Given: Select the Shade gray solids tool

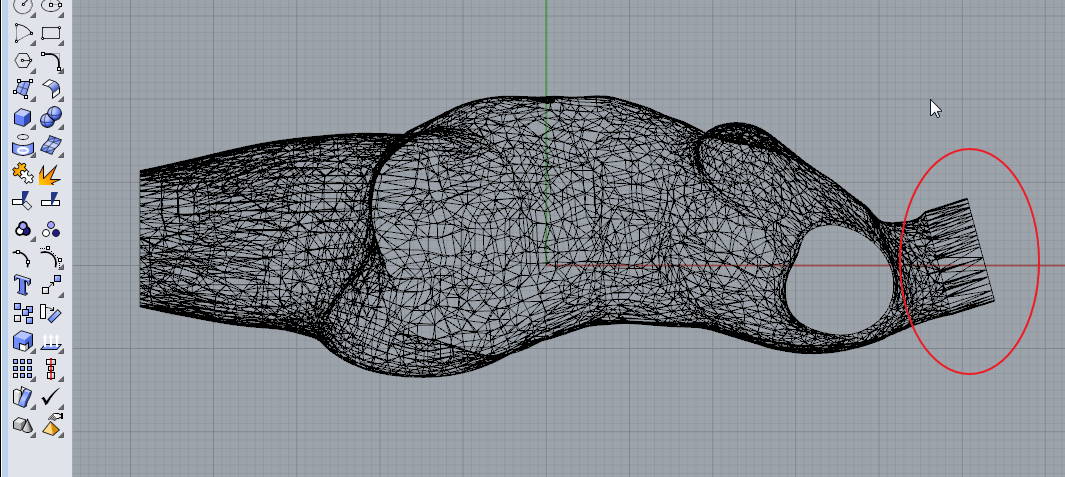Looking at the screenshot, I should (23, 425).
